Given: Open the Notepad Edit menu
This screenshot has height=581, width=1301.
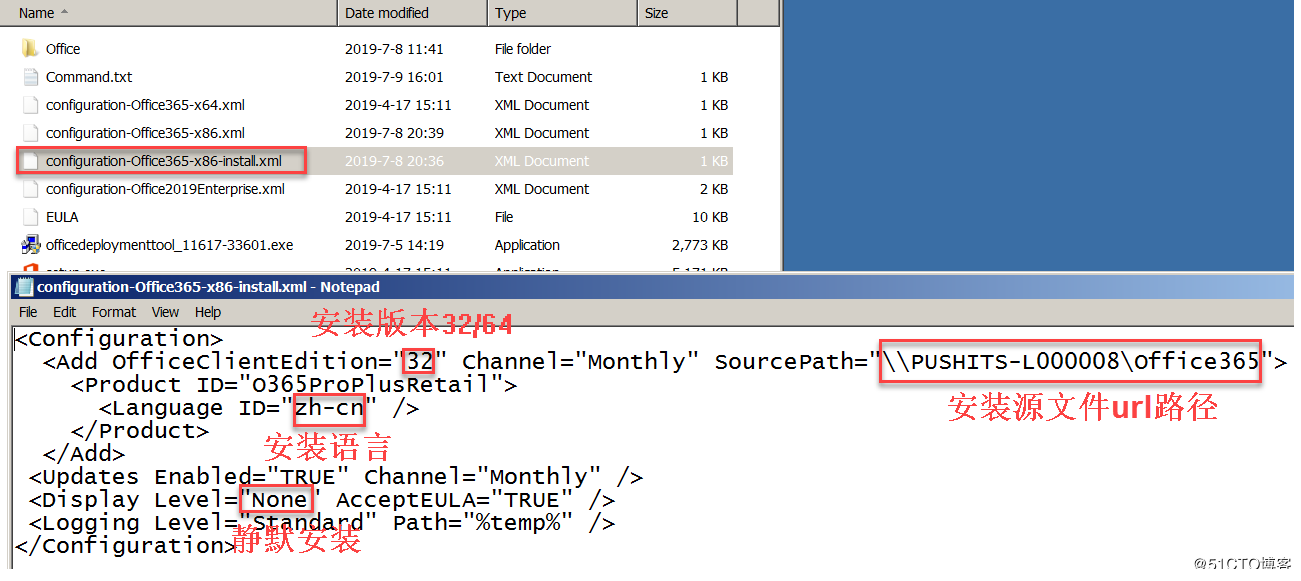Looking at the screenshot, I should [x=64, y=312].
